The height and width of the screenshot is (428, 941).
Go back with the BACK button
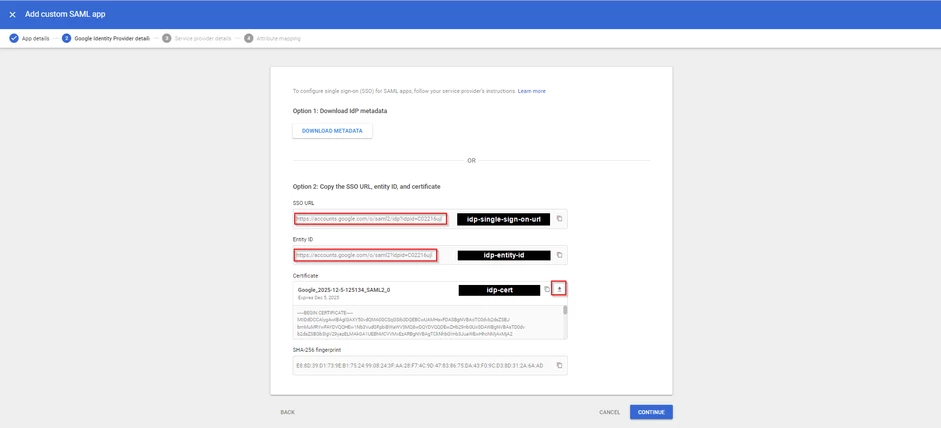(287, 412)
